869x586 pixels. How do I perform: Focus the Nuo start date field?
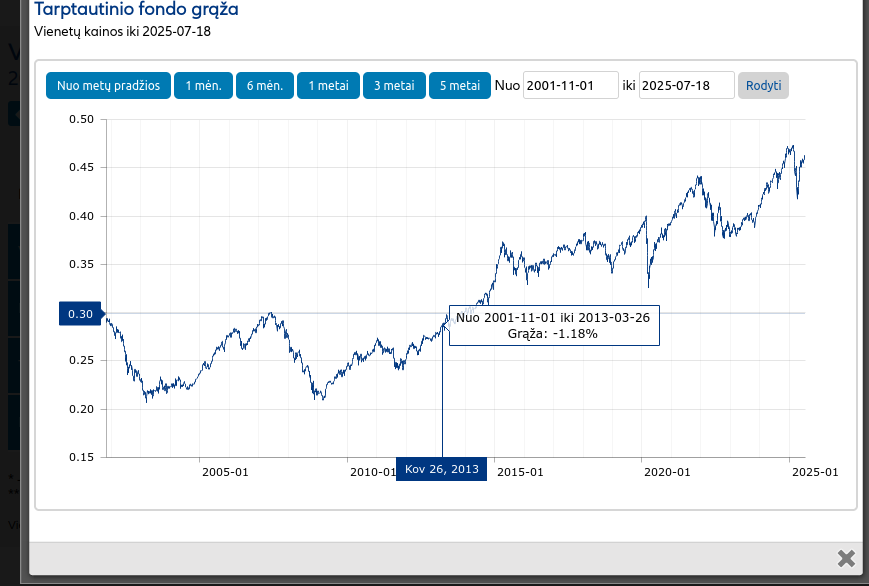click(x=571, y=85)
